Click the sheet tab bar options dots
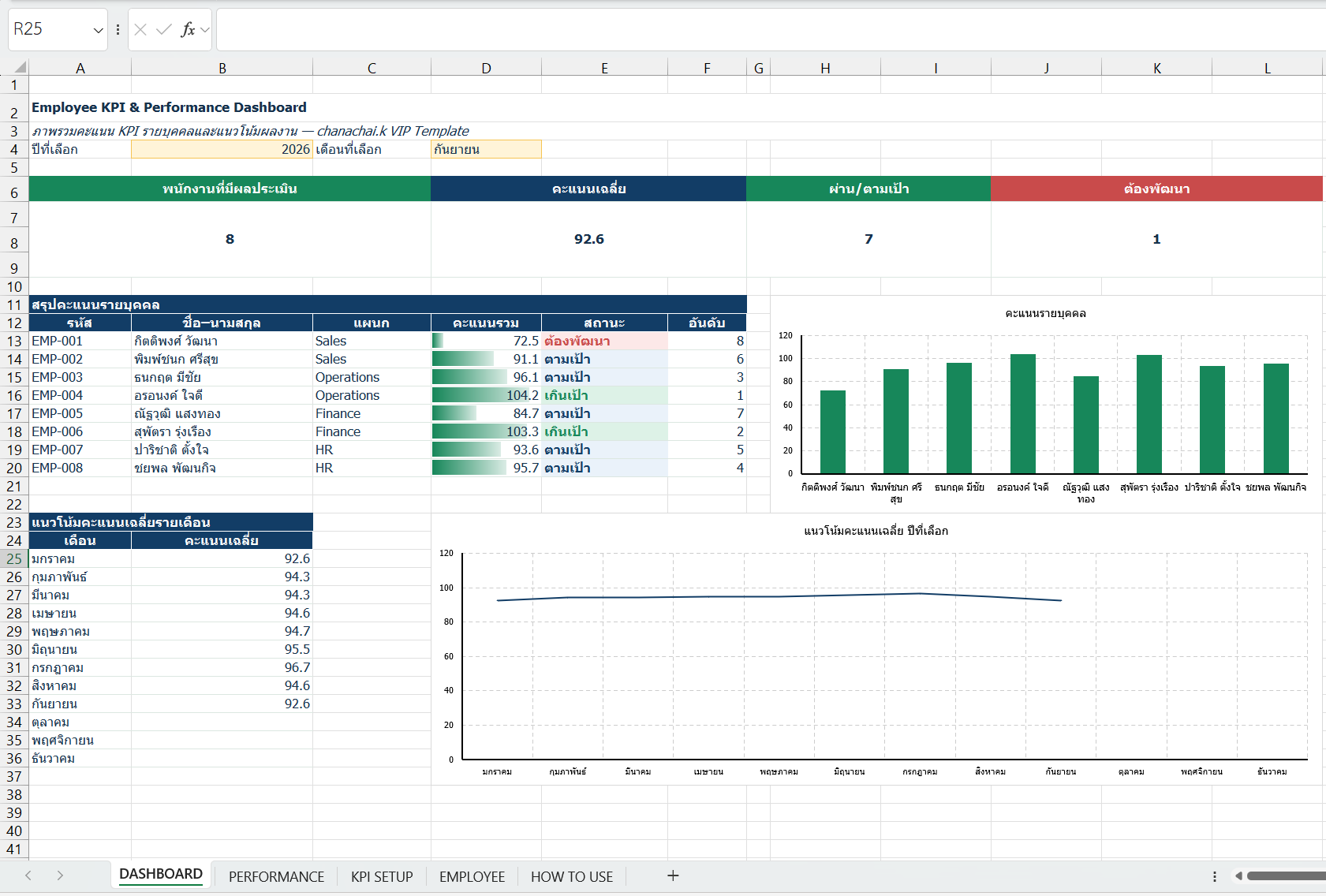1326x896 pixels. pyautogui.click(x=1215, y=876)
